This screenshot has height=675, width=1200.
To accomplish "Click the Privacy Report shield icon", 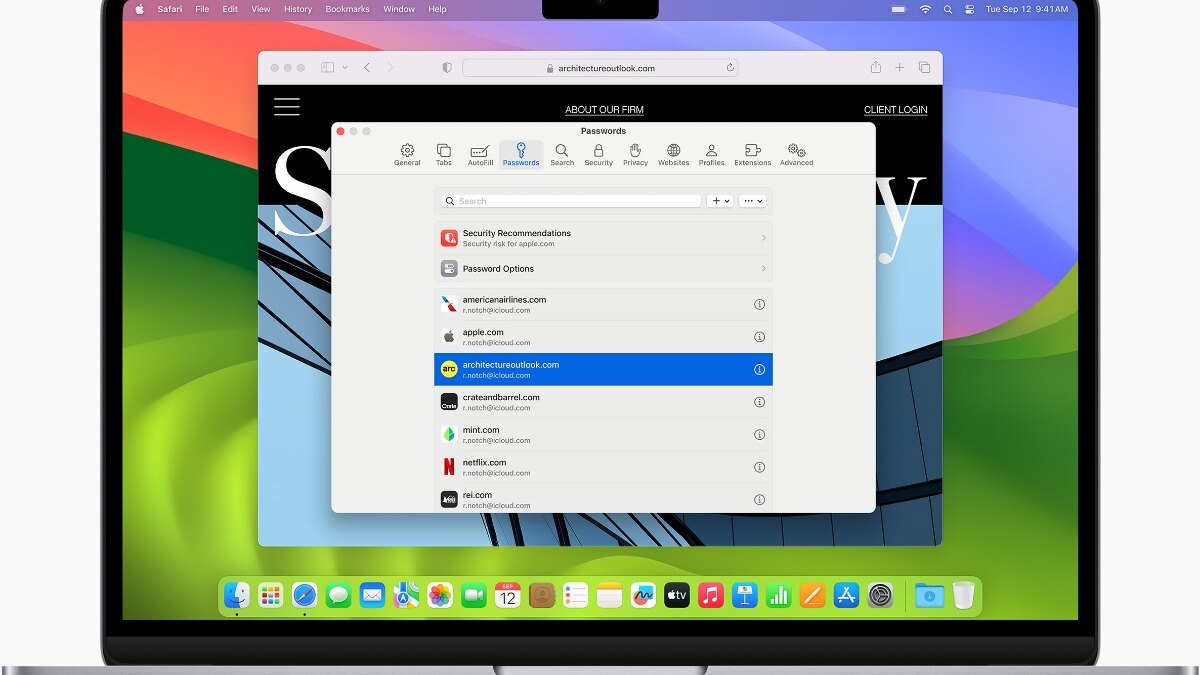I will tap(447, 68).
